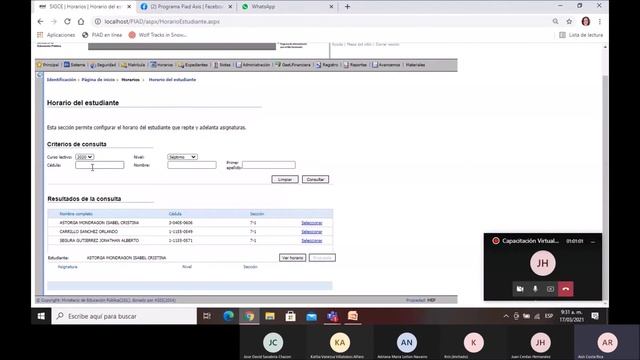Click the Nombre input field
The width and height of the screenshot is (640, 360).
(x=192, y=165)
